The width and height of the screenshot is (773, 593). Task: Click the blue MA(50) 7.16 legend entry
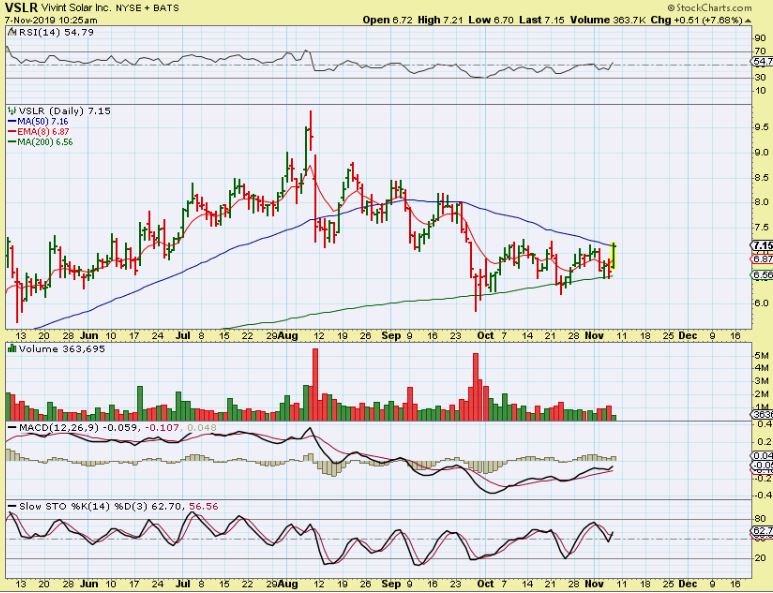[38, 122]
